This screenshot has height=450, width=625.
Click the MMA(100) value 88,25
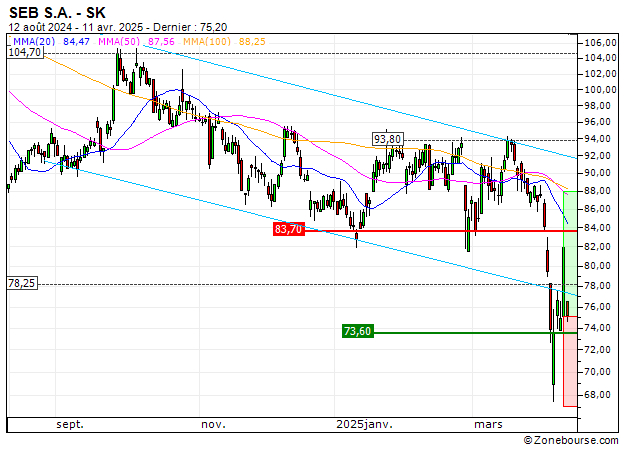click(x=252, y=41)
